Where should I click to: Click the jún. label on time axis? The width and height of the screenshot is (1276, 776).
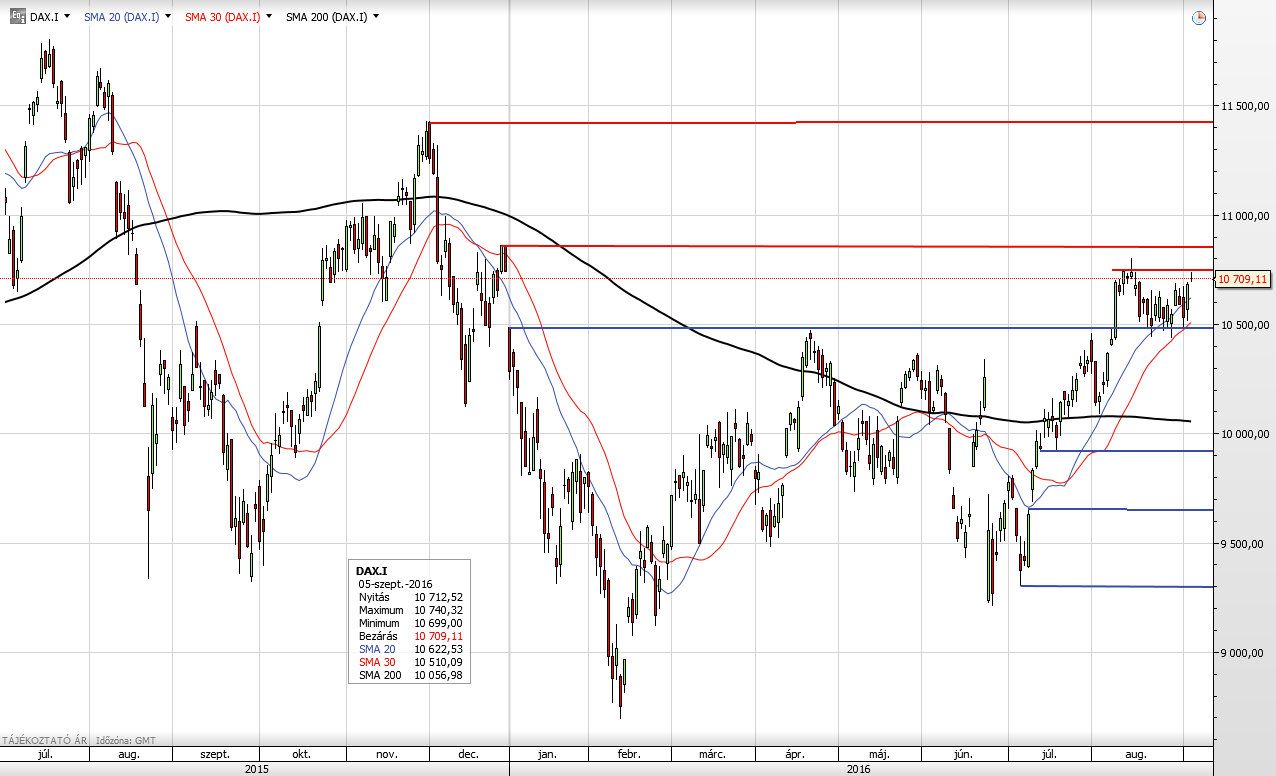(x=962, y=755)
